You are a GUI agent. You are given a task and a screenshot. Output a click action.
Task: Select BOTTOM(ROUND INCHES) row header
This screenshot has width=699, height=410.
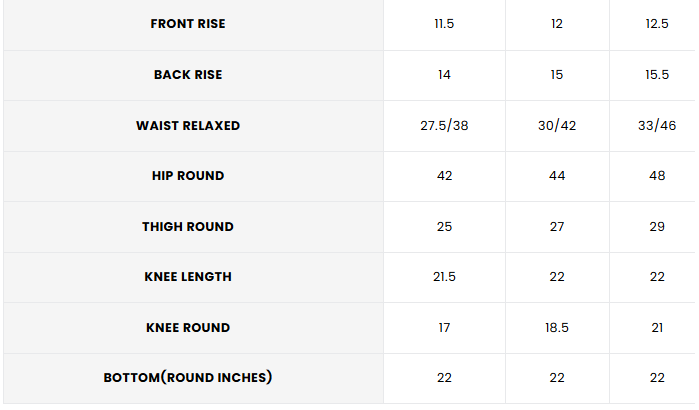(x=188, y=377)
